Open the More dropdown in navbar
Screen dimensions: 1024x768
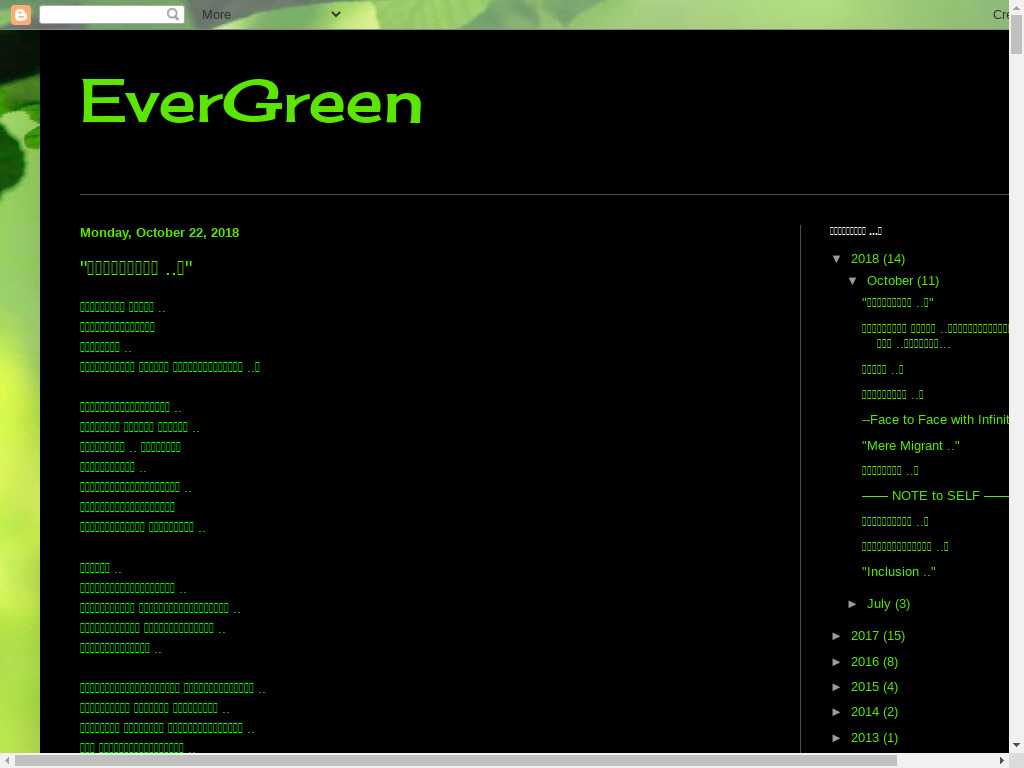pyautogui.click(x=271, y=14)
